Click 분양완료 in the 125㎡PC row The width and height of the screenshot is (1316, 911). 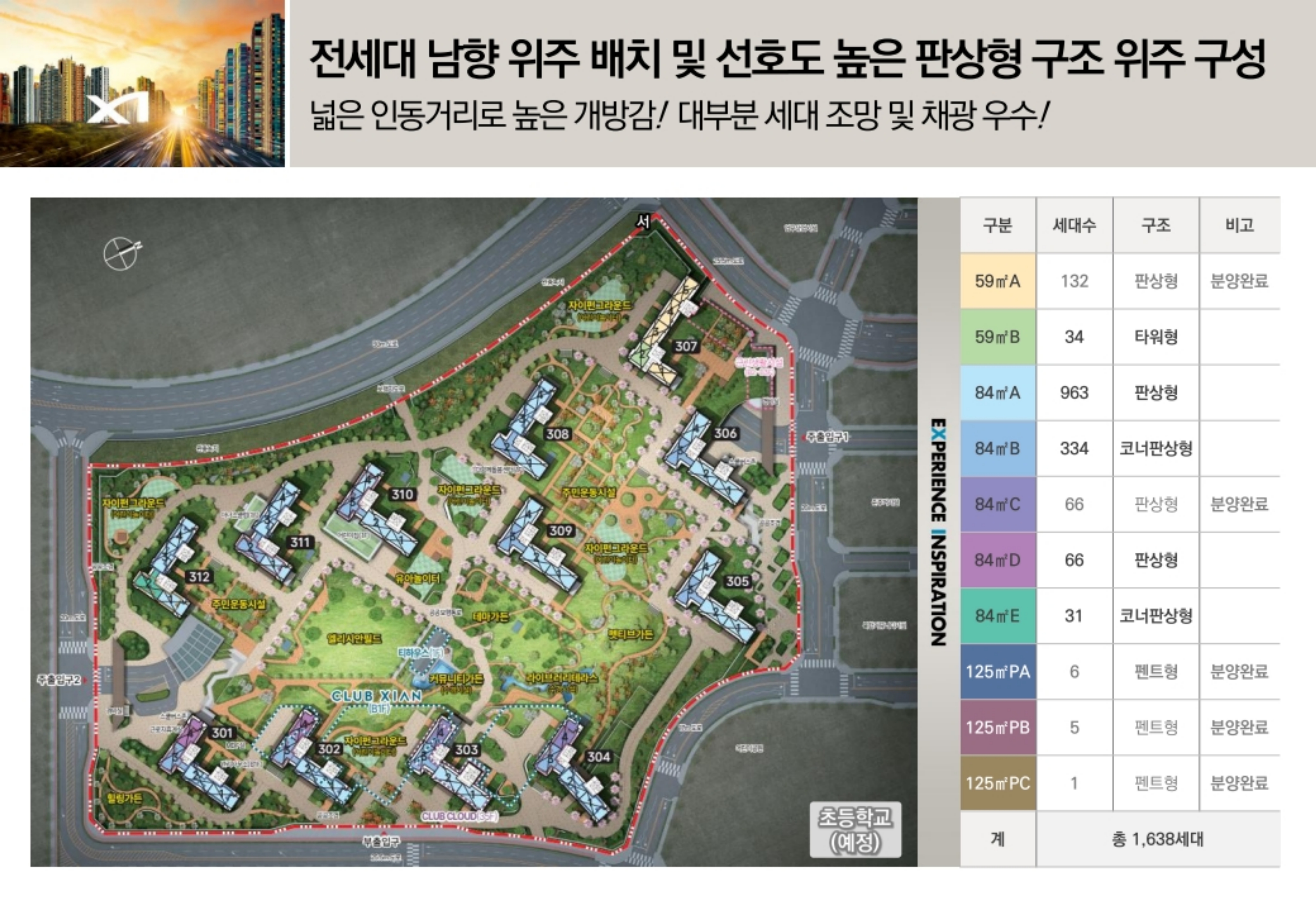tap(1240, 783)
